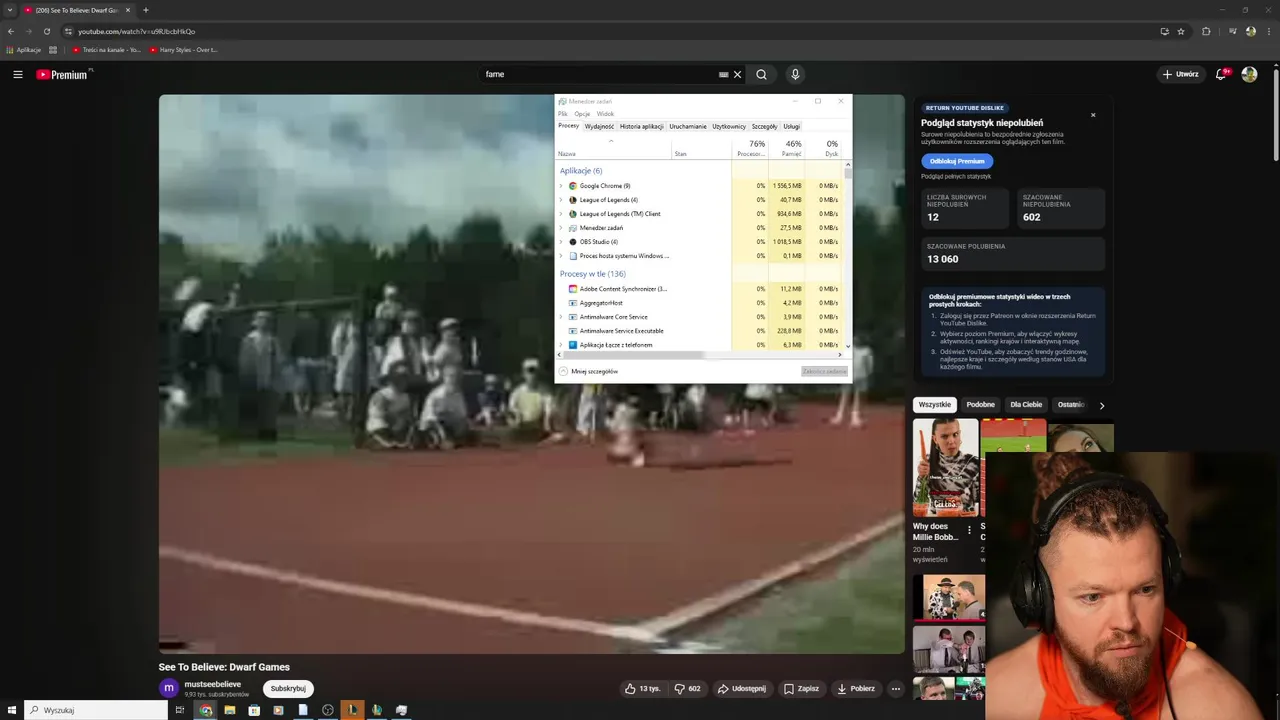Like the video with thumbs-up button

click(x=643, y=688)
